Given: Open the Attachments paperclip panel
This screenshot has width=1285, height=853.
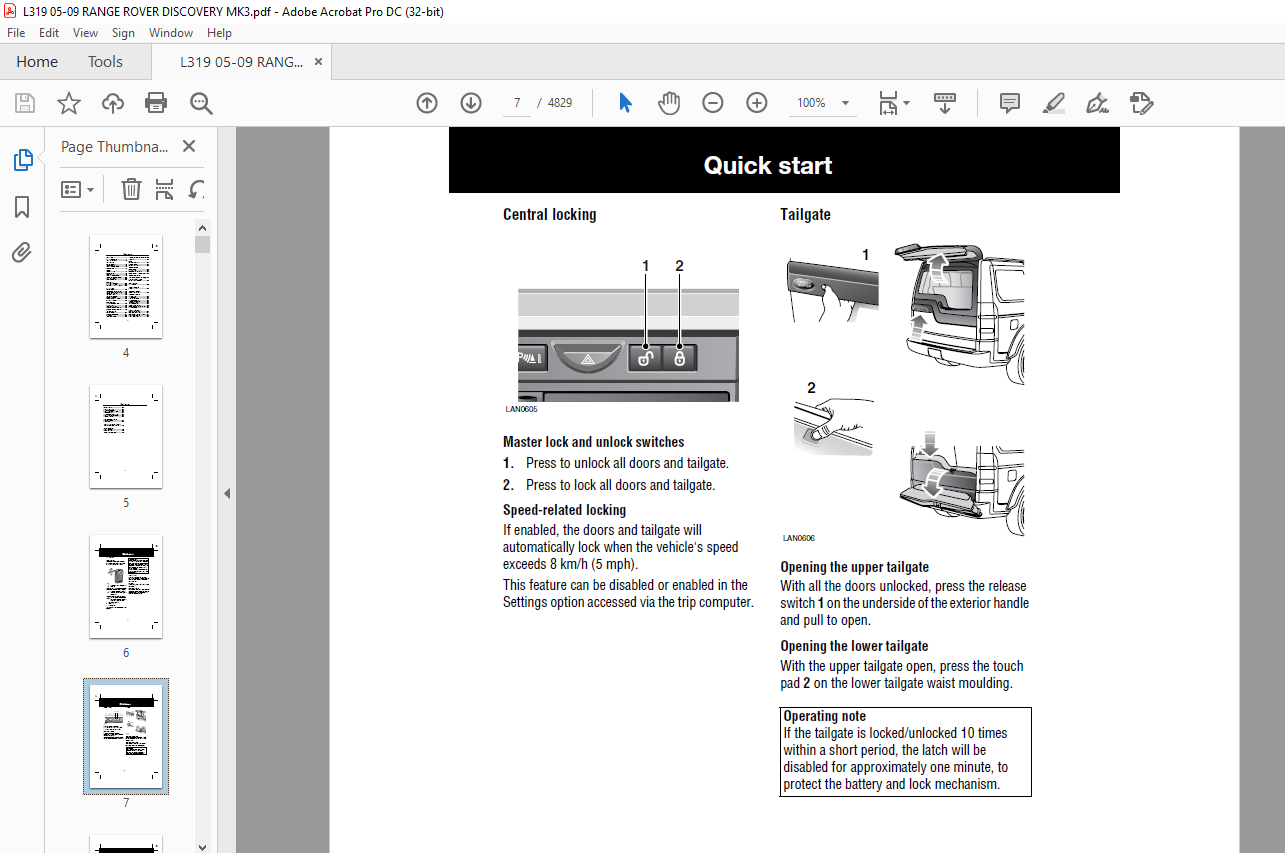Looking at the screenshot, I should tap(22, 252).
